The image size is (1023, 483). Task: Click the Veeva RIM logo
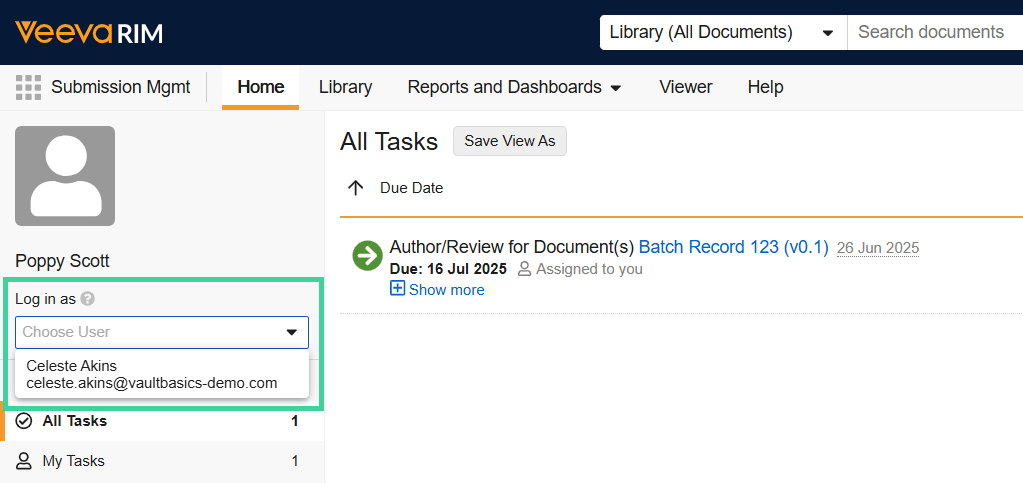(x=89, y=32)
